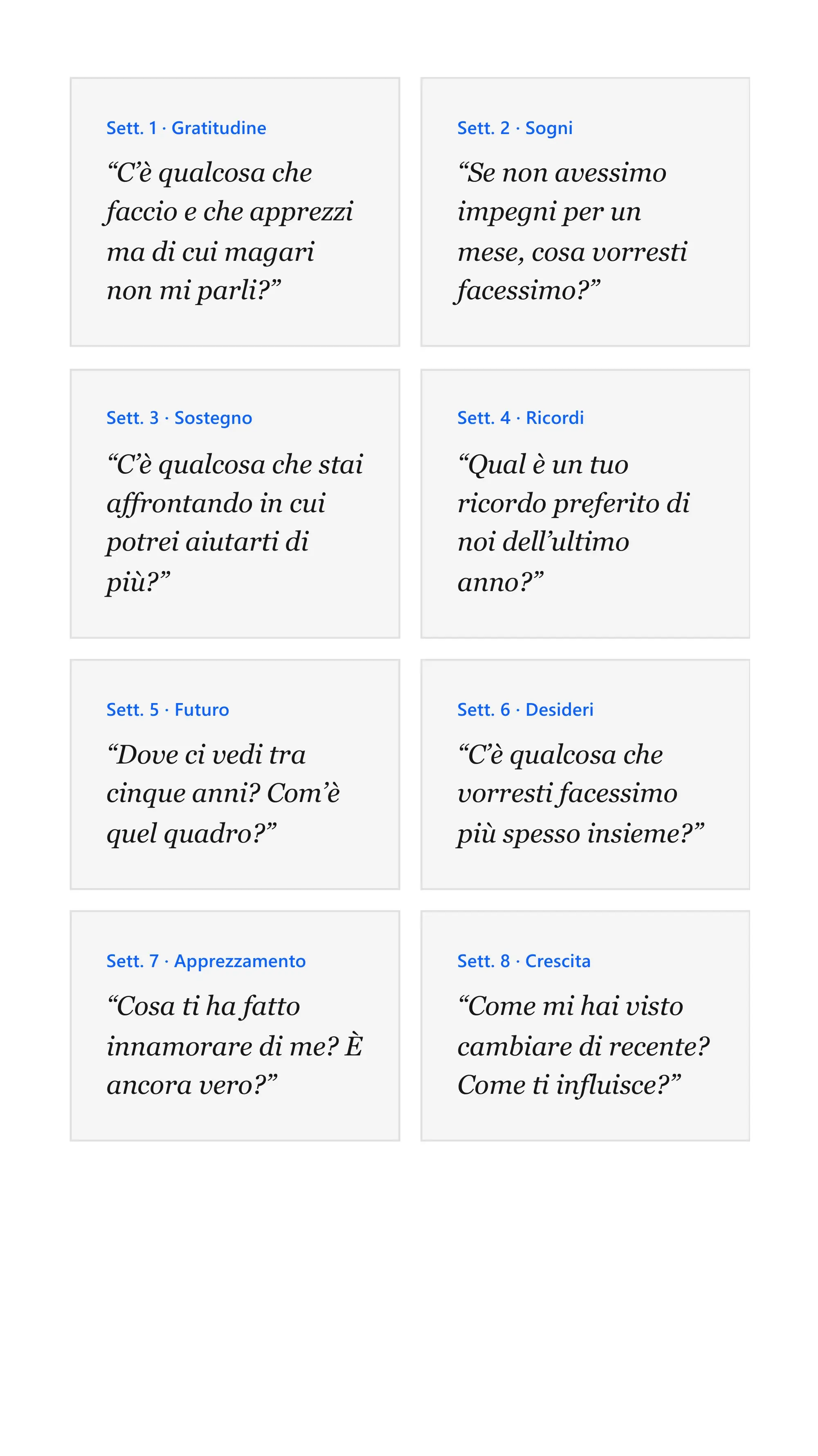Select the 'Come mi hai visto cambiare' quote
Image resolution: width=818 pixels, height=1456 pixels.
[583, 1046]
